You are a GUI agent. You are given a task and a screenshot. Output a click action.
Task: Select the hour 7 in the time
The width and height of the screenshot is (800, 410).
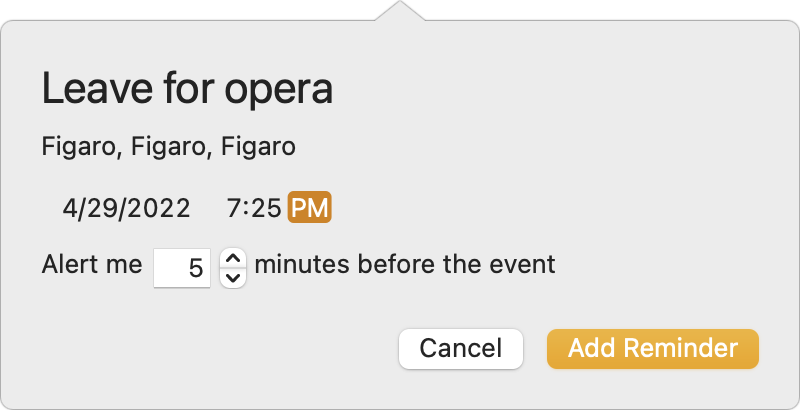[x=234, y=208]
